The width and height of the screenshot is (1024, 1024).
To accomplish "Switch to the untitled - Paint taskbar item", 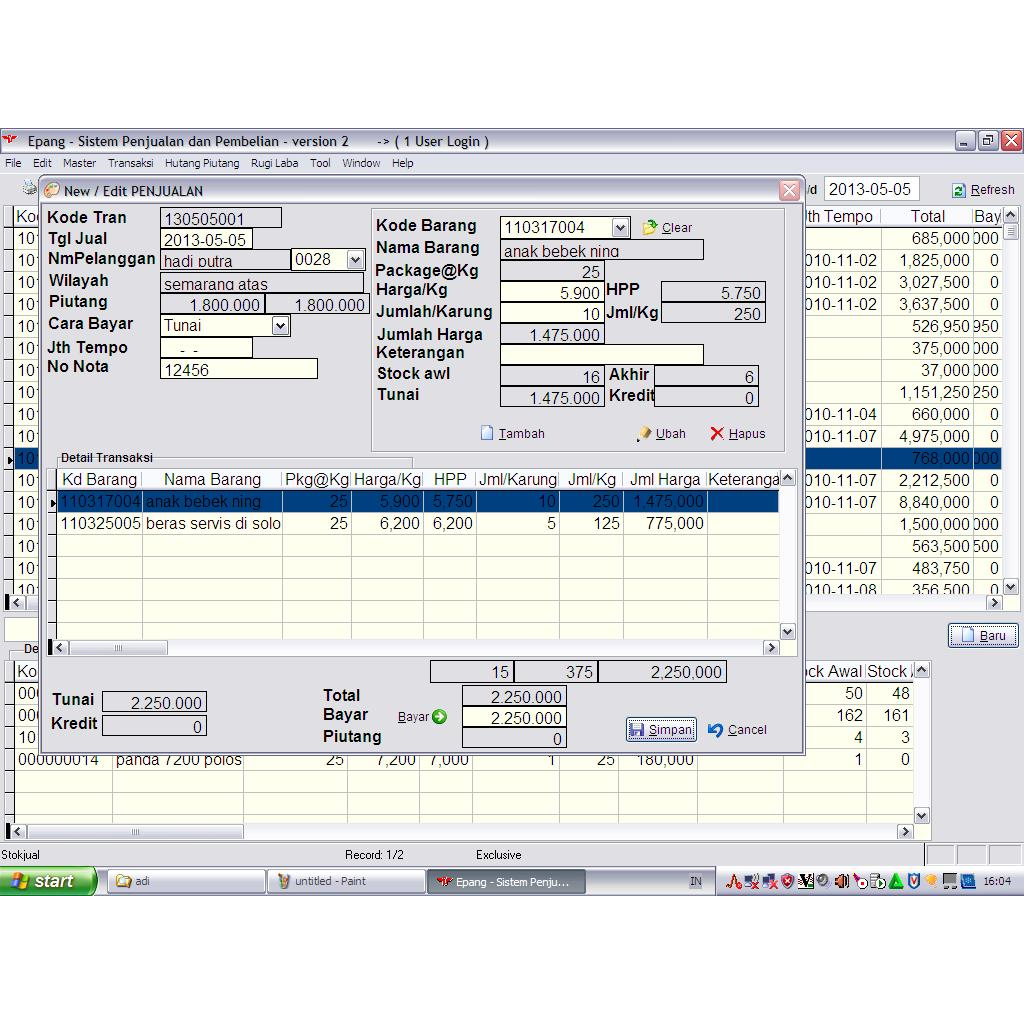I will 345,881.
